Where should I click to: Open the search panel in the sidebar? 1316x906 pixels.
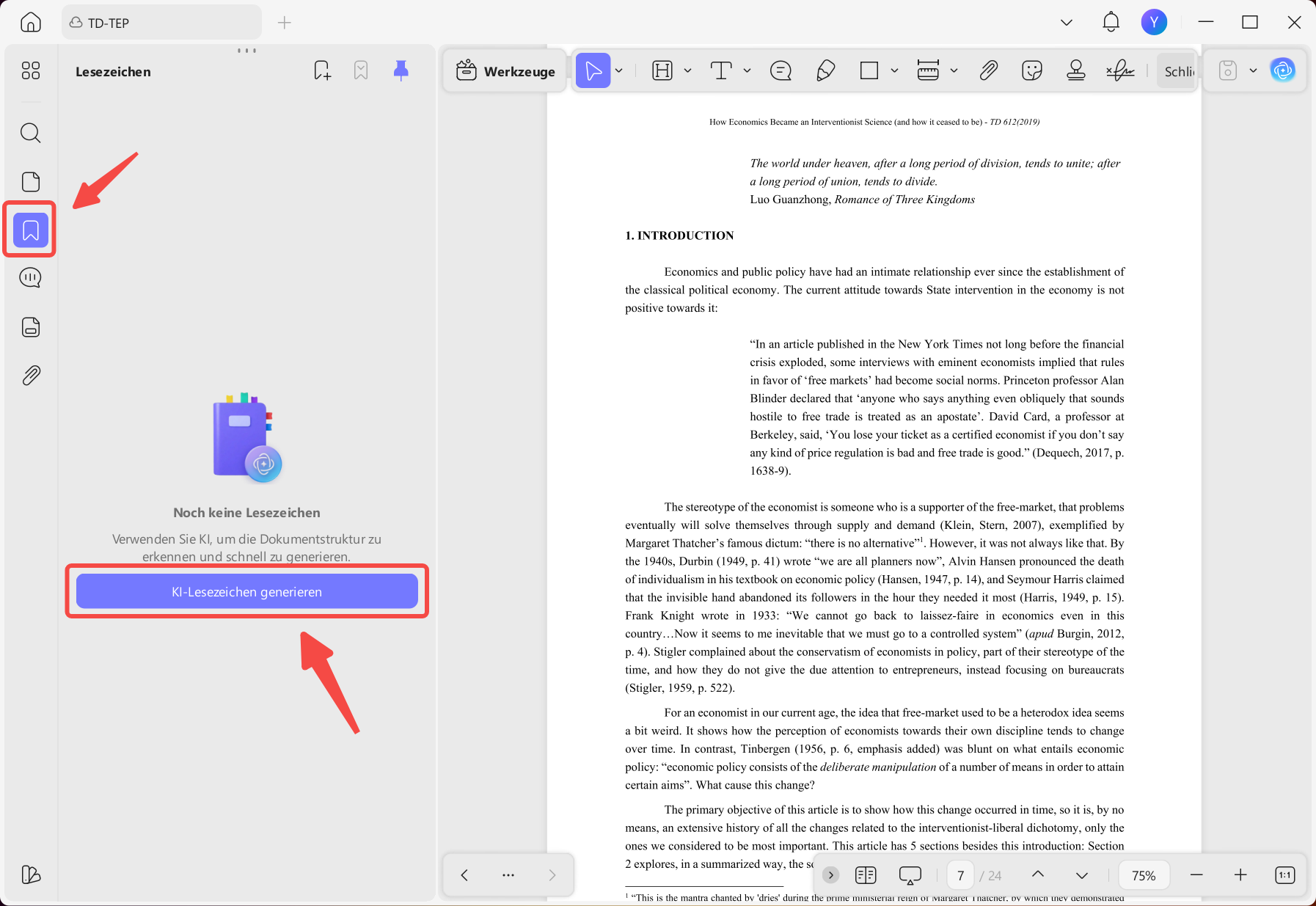coord(30,133)
